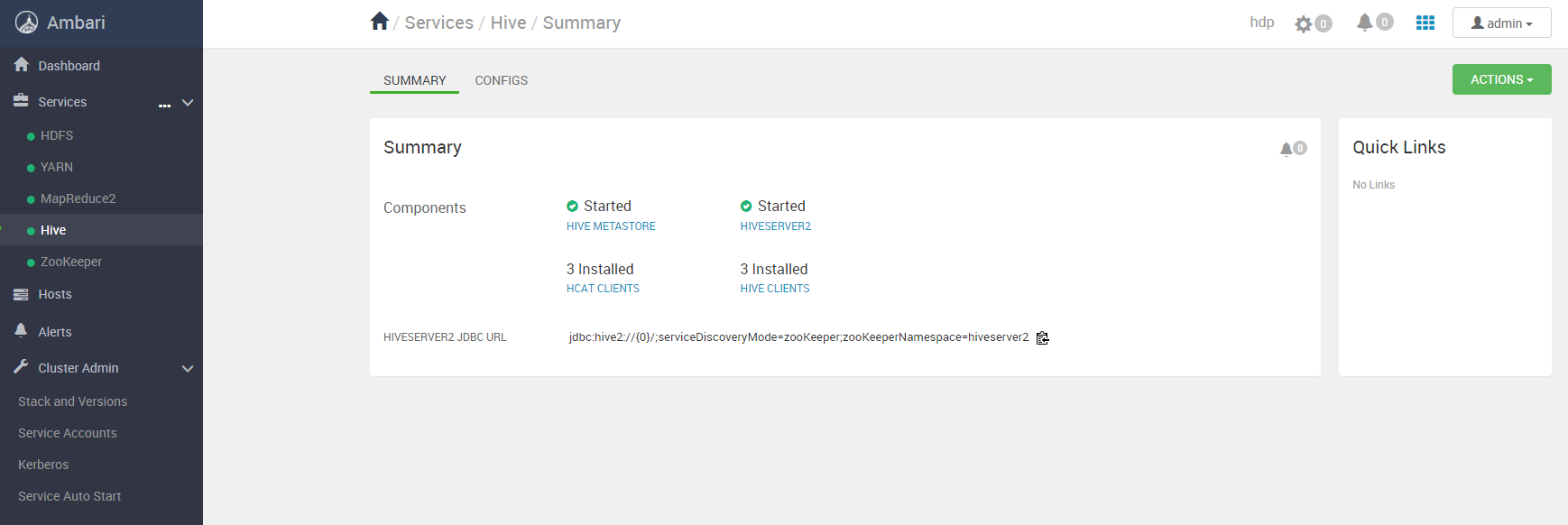
Task: Collapse the Cluster Admin section
Action: click(x=188, y=368)
